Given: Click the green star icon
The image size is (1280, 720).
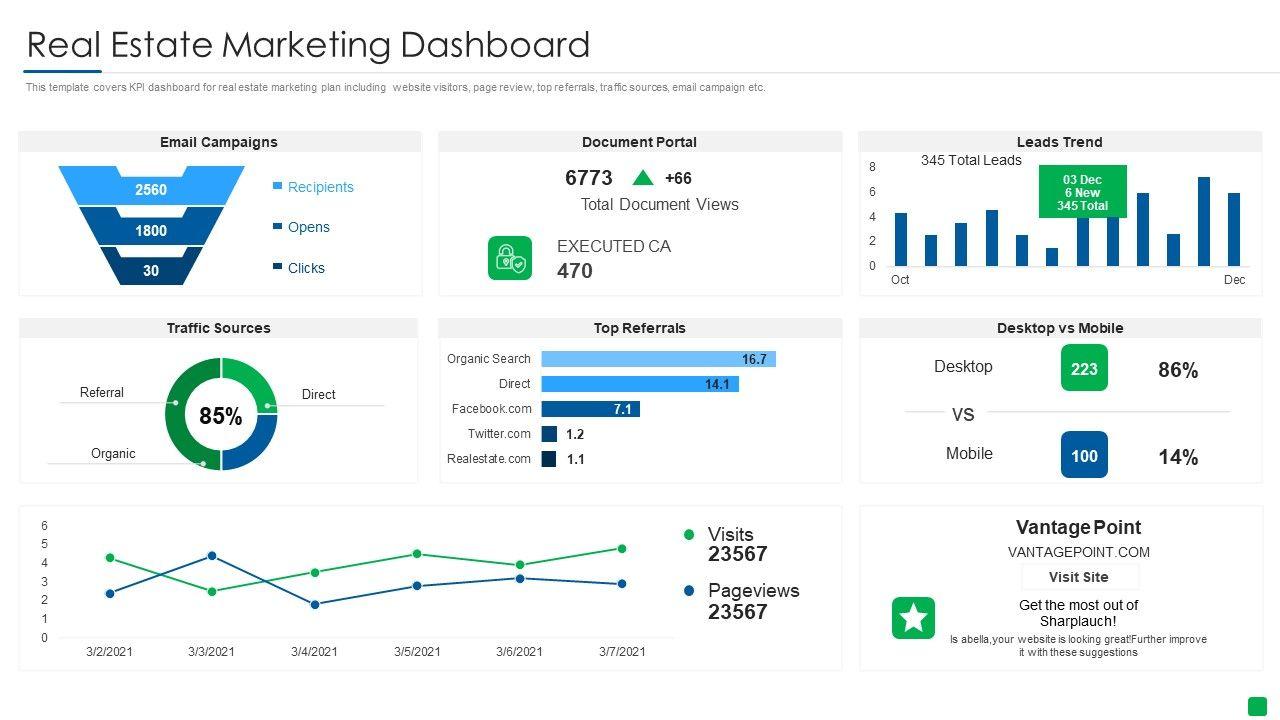Looking at the screenshot, I should (x=913, y=618).
